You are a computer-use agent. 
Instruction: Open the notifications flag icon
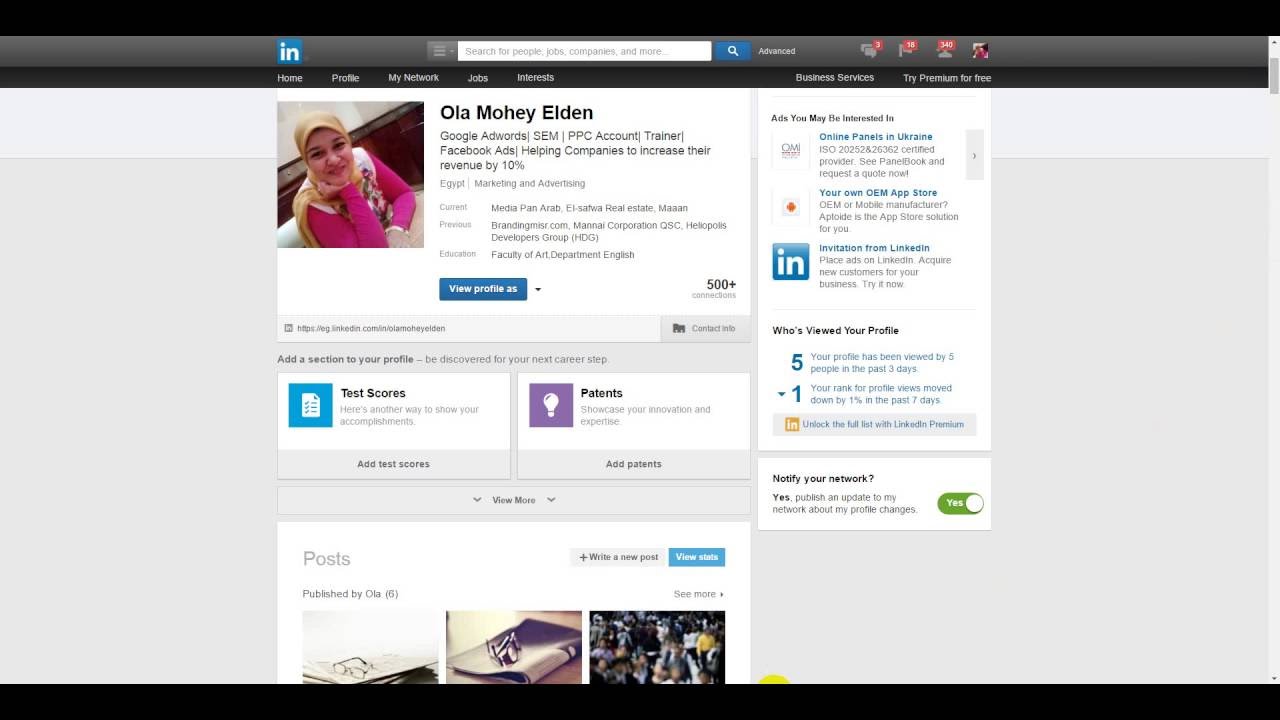point(907,50)
